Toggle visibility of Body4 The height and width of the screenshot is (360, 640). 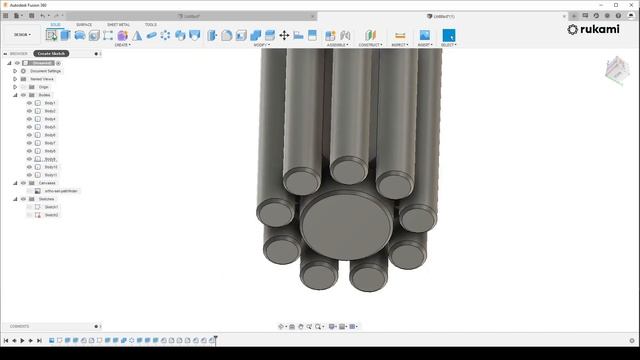point(29,119)
